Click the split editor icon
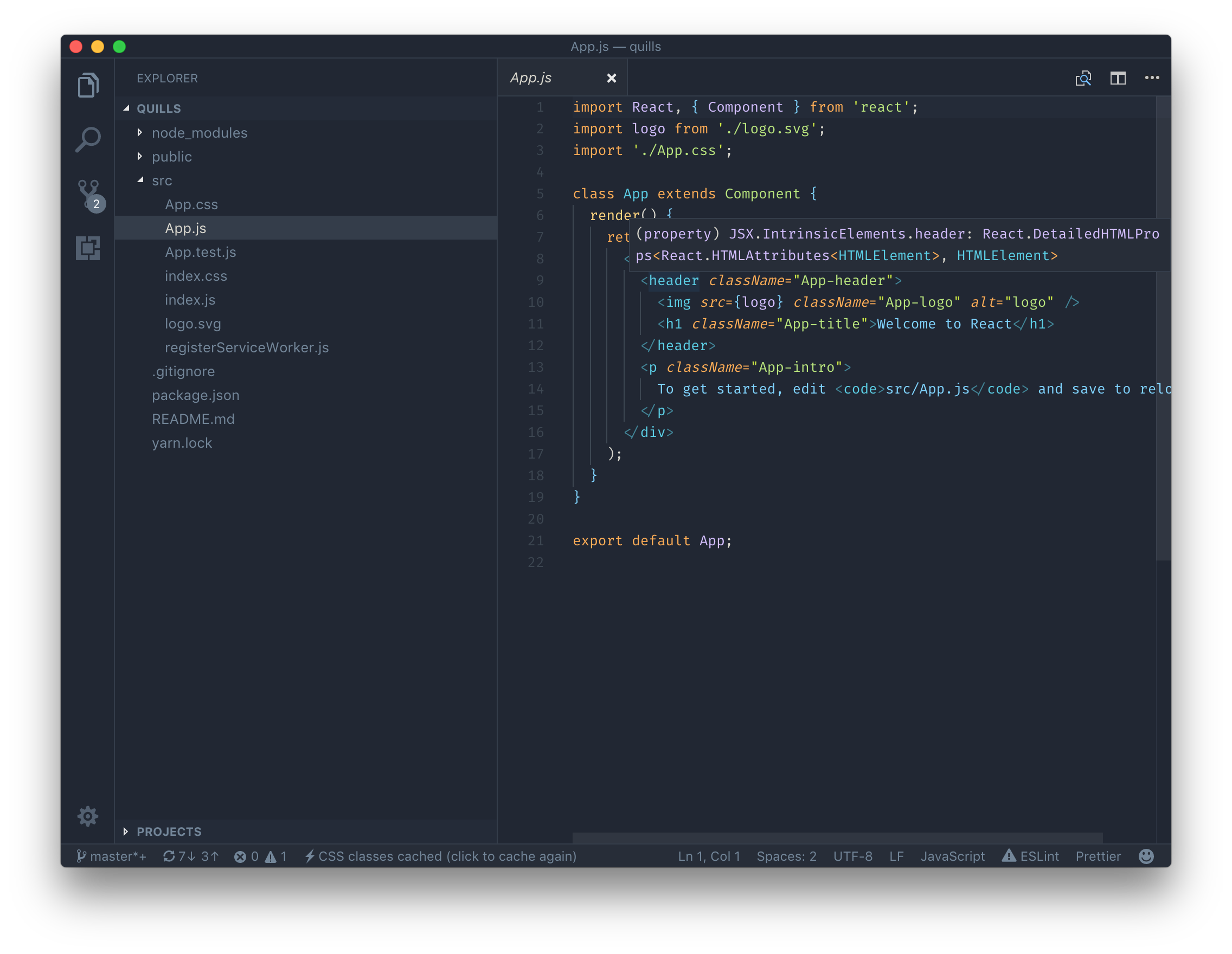The width and height of the screenshot is (1232, 954). (x=1118, y=79)
